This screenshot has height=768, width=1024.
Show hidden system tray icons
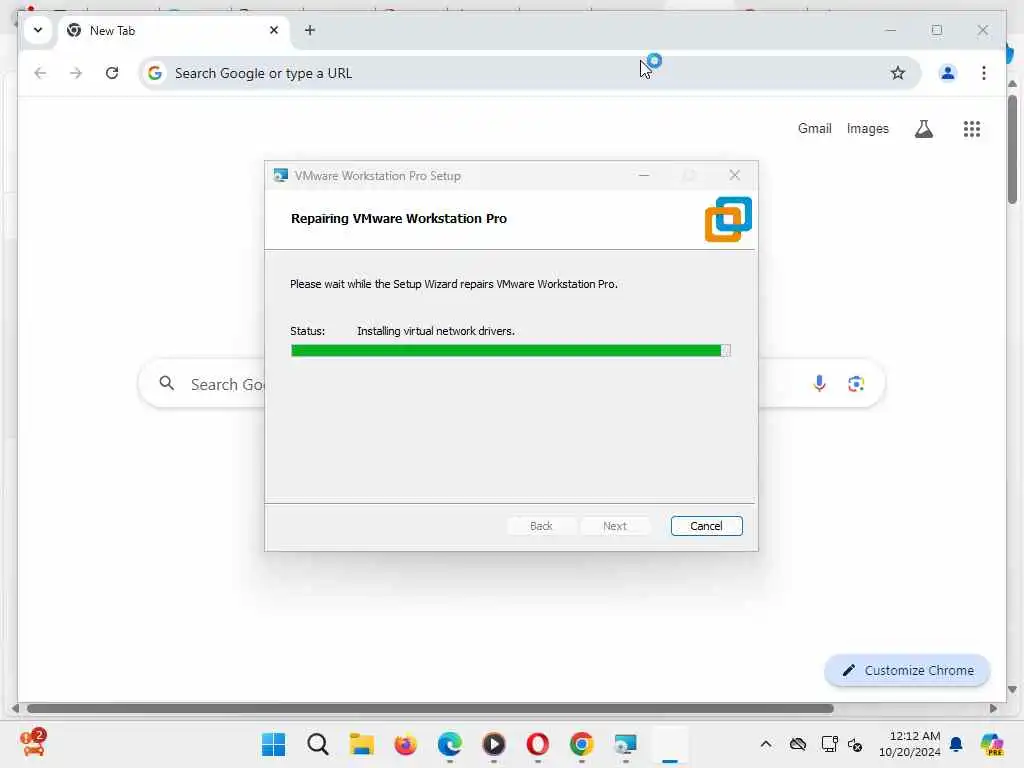point(766,744)
